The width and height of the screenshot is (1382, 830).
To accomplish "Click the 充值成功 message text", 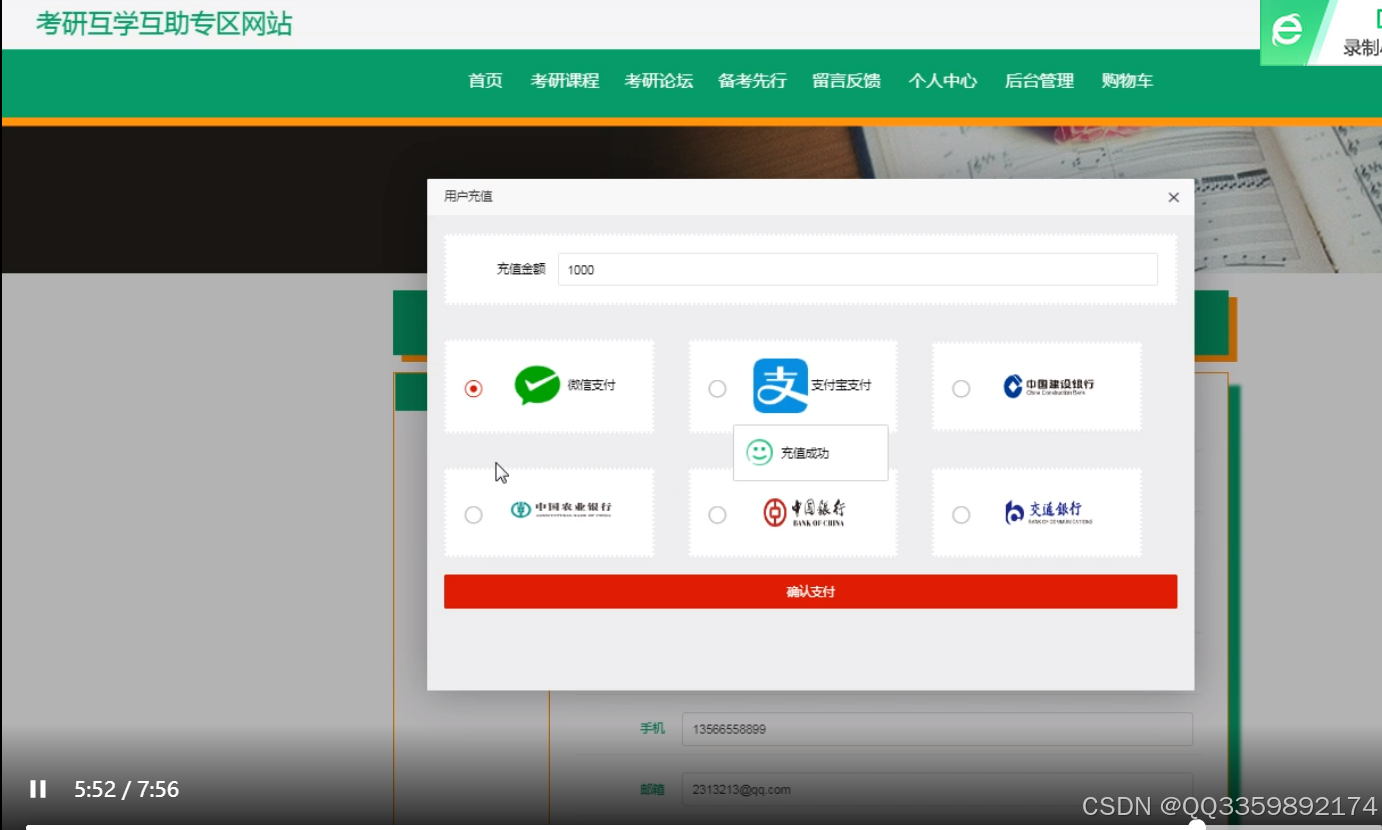I will tap(805, 453).
